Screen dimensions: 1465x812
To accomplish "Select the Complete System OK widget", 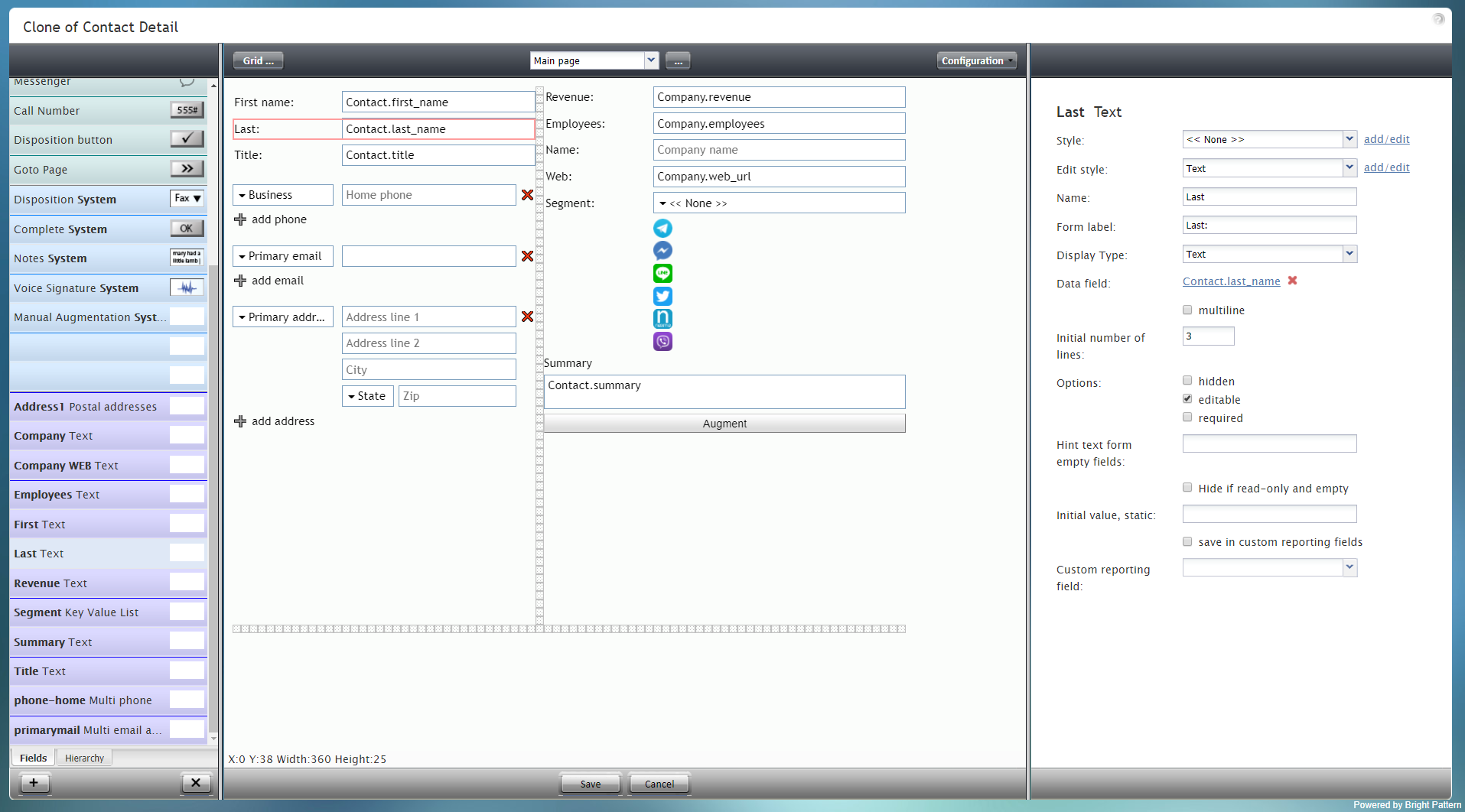I will pos(187,228).
